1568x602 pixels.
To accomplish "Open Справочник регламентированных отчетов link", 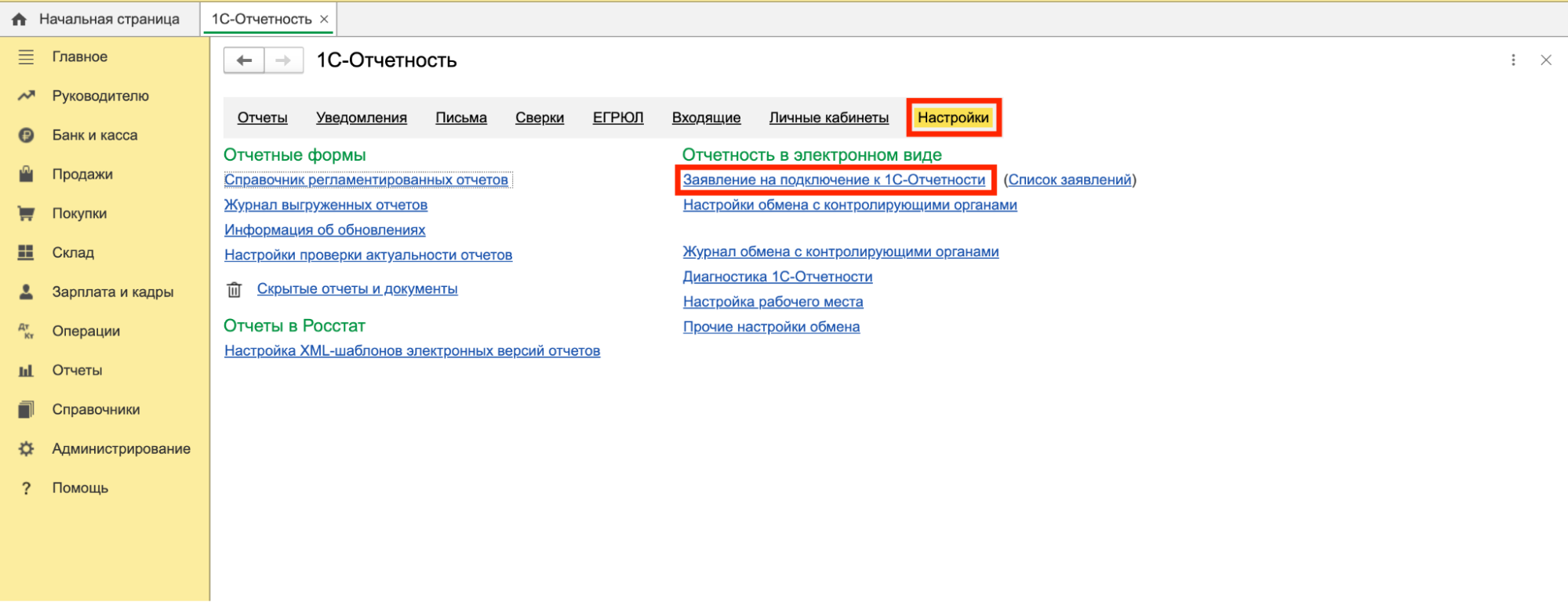I will tap(366, 180).
